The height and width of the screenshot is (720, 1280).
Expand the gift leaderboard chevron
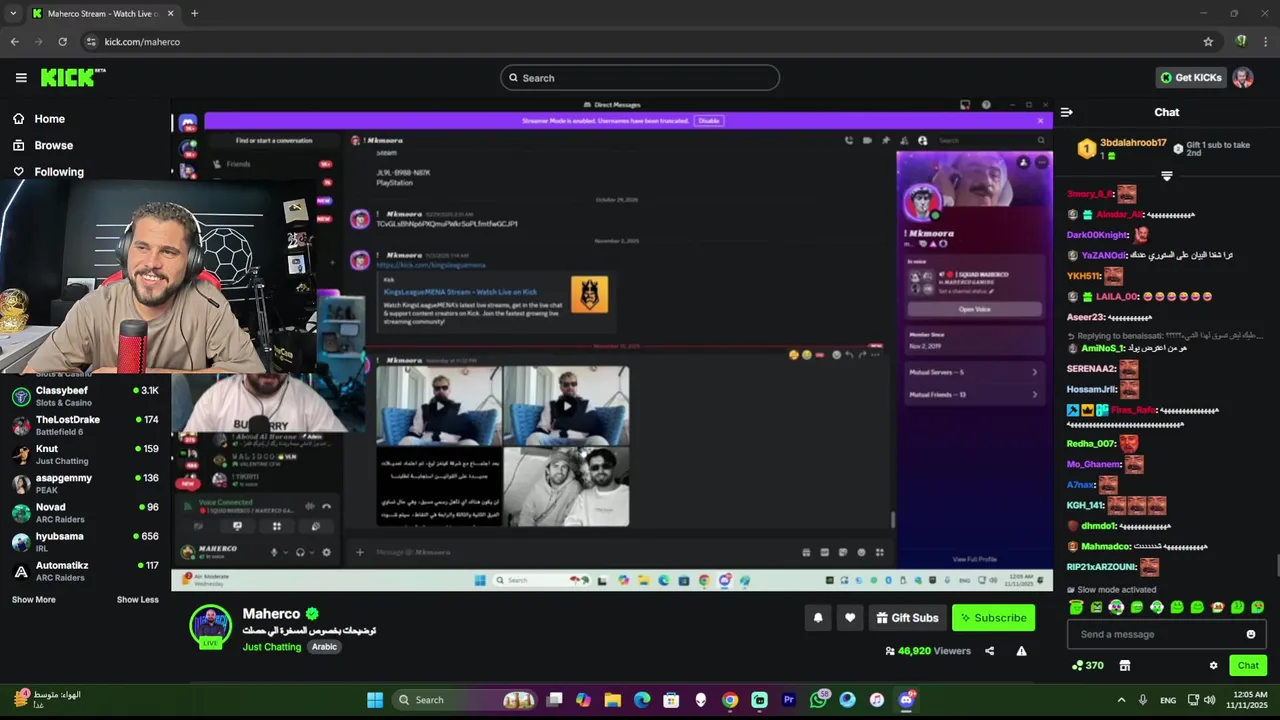pos(1166,176)
